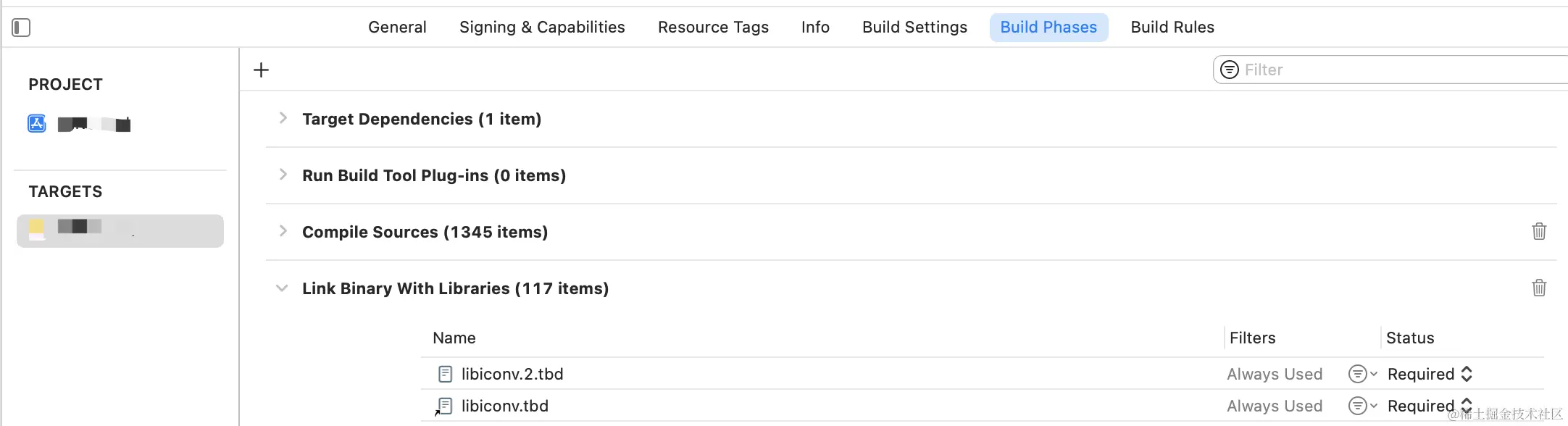Screen dimensions: 1568x426
Task: Delete the Link Binary With Libraries phase via trash icon
Action: coord(1539,288)
